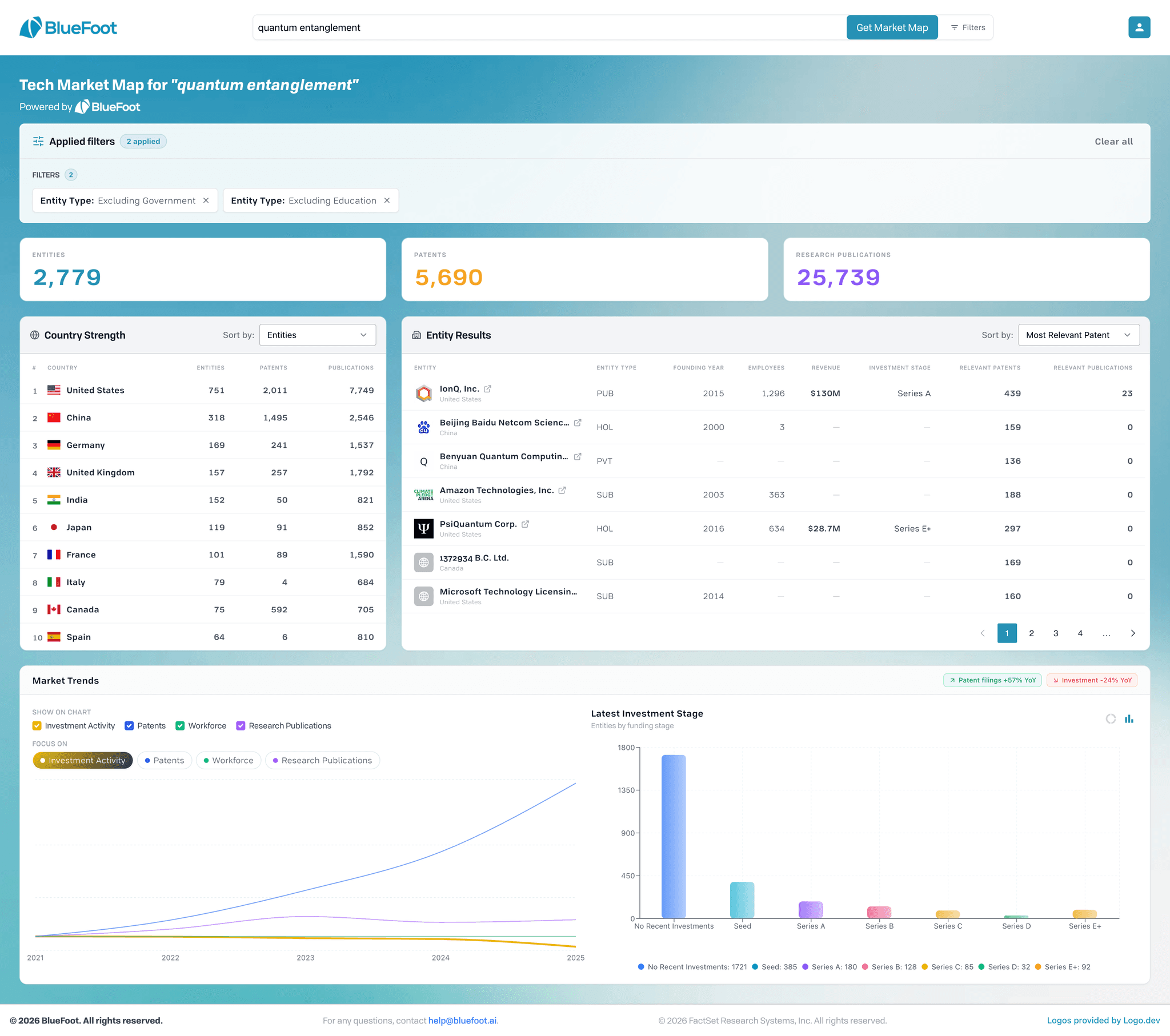Viewport: 1170px width, 1036px height.
Task: Go to the next page of entity results
Action: pos(1132,633)
